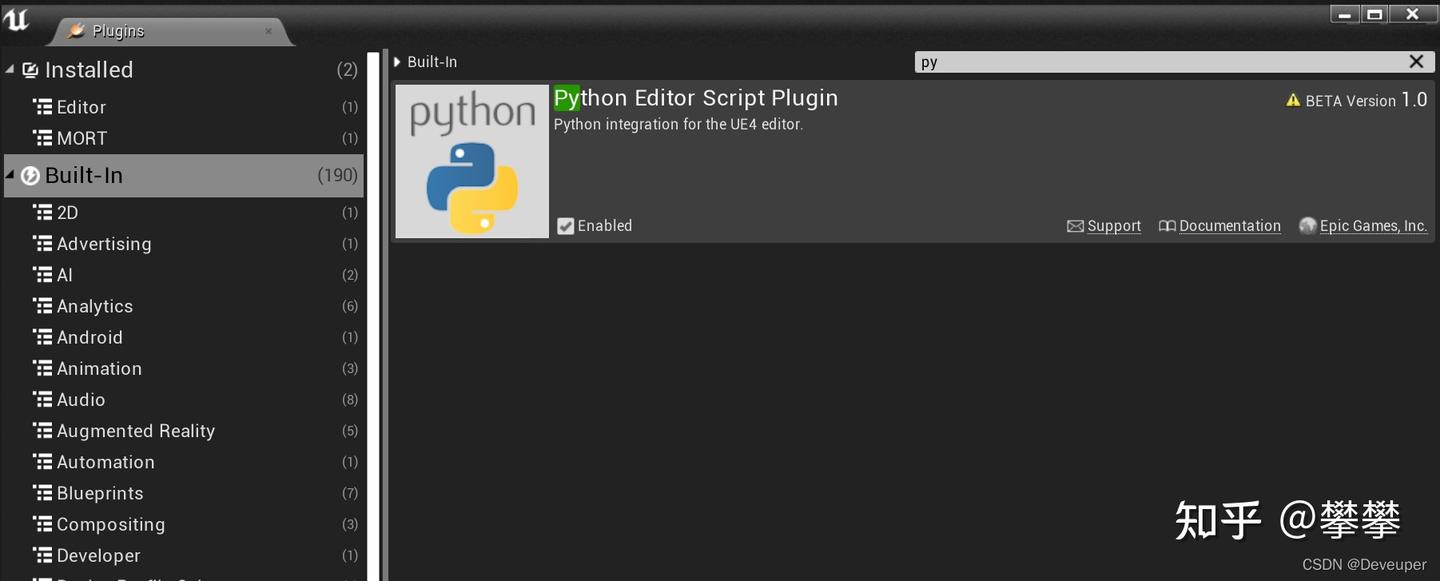
Task: Click the Python plugin thumbnail image
Action: click(x=472, y=161)
